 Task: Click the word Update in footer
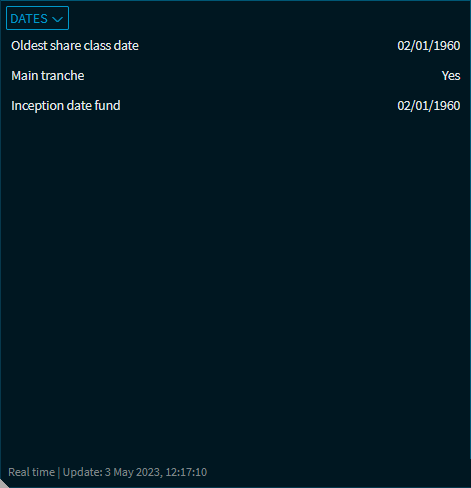(x=82, y=472)
